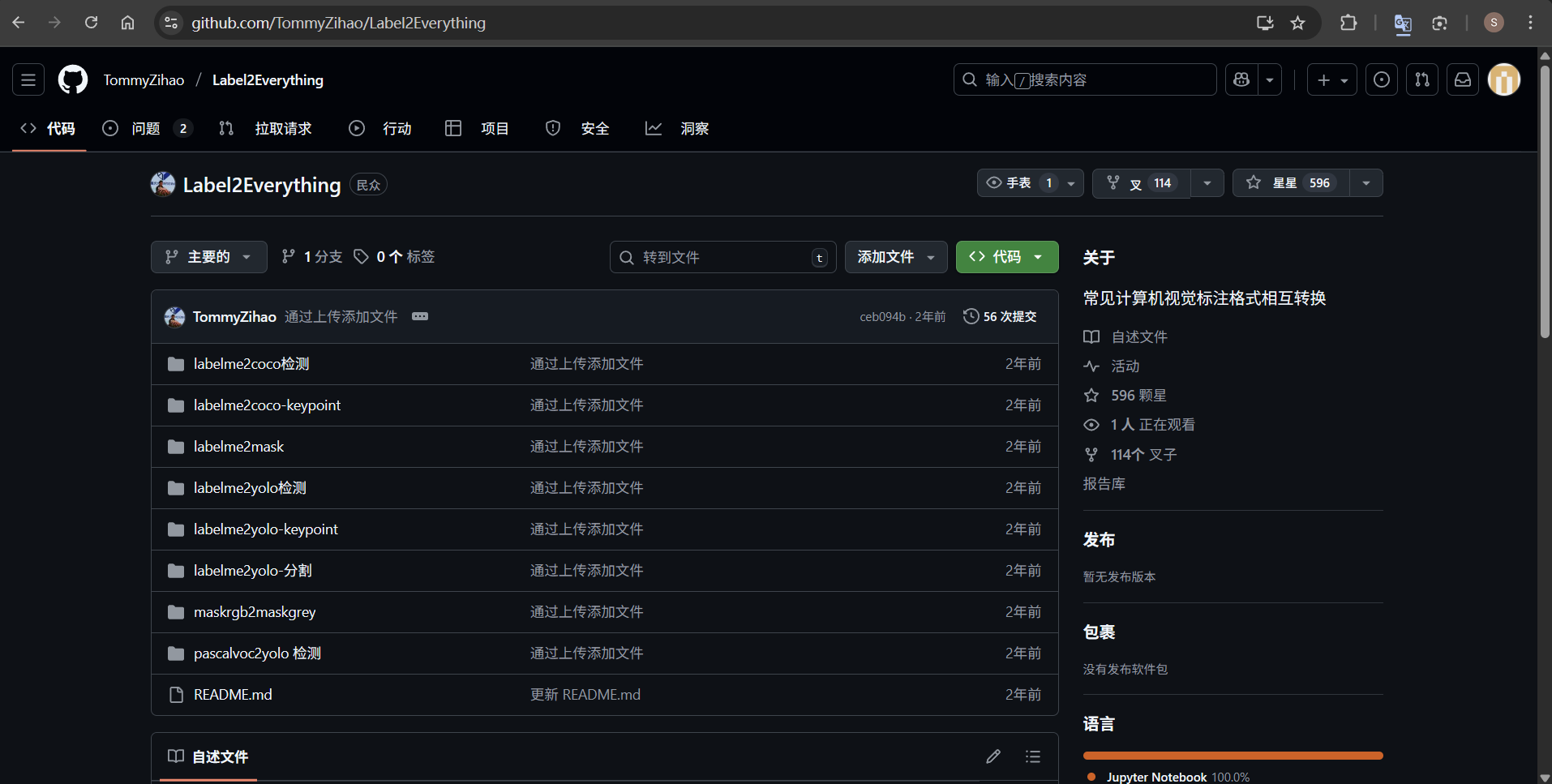
Task: Expand the 主要的 branch selector
Action: point(208,256)
